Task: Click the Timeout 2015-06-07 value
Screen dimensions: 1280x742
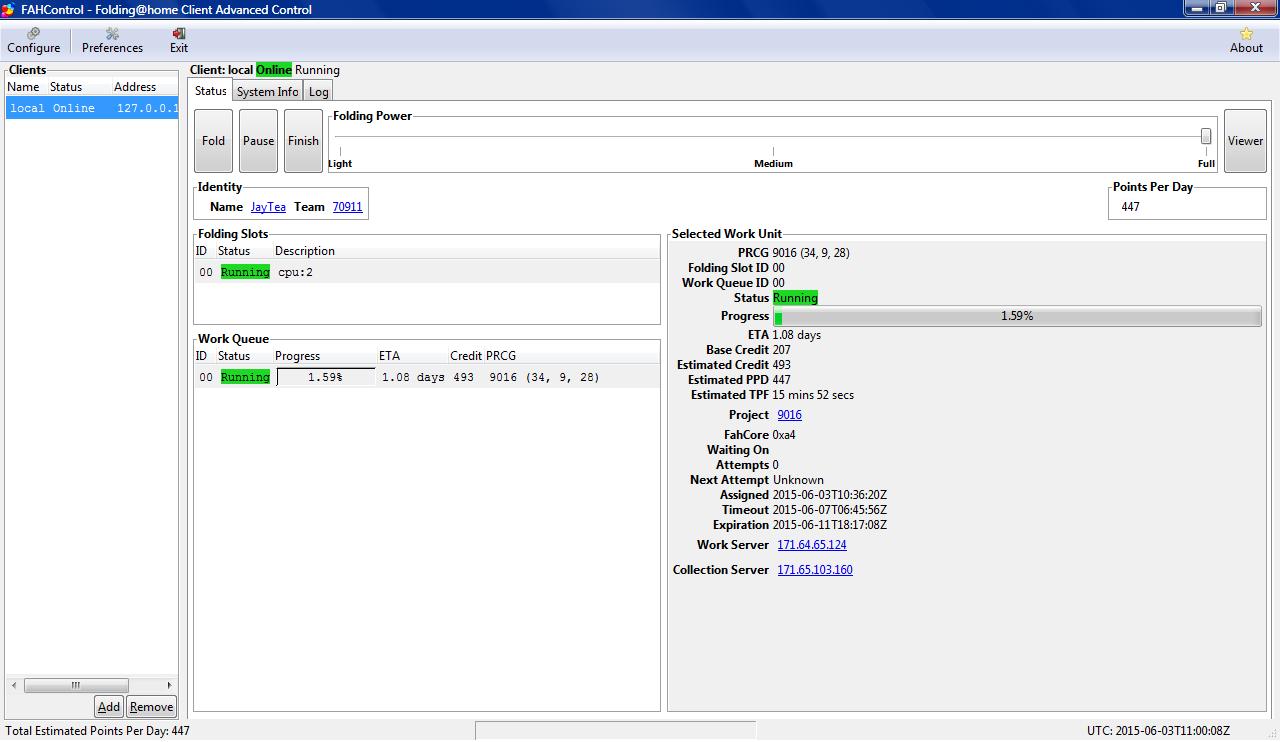Action: pos(830,510)
